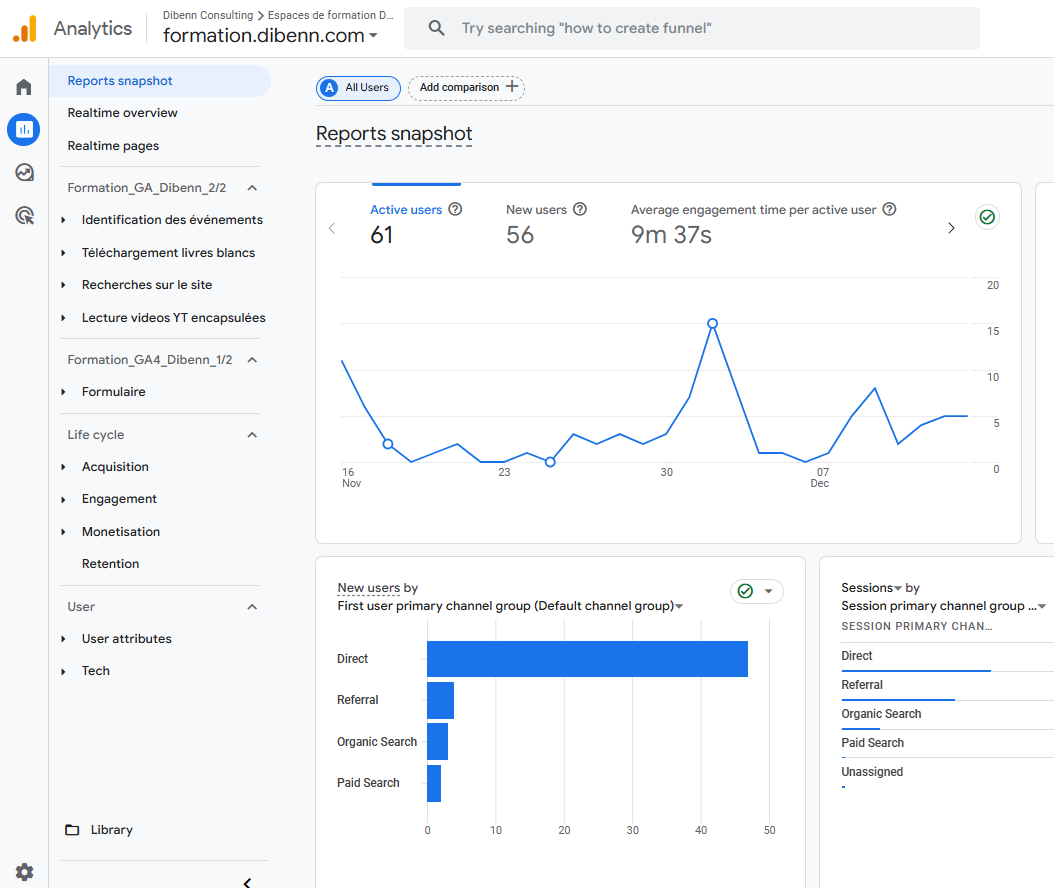Screen dimensions: 1054x888
Task: Click the Direct bar in New users chart
Action: tap(587, 659)
